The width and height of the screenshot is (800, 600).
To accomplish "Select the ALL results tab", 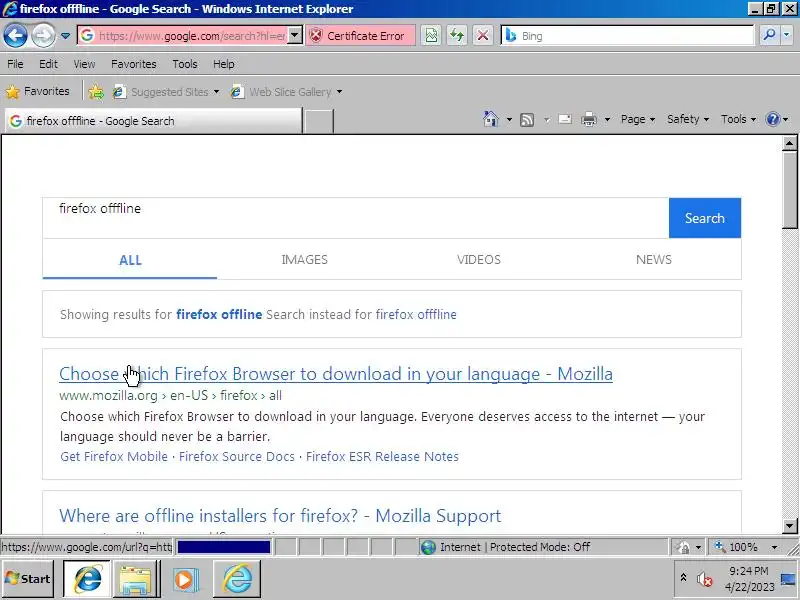I will (x=130, y=260).
